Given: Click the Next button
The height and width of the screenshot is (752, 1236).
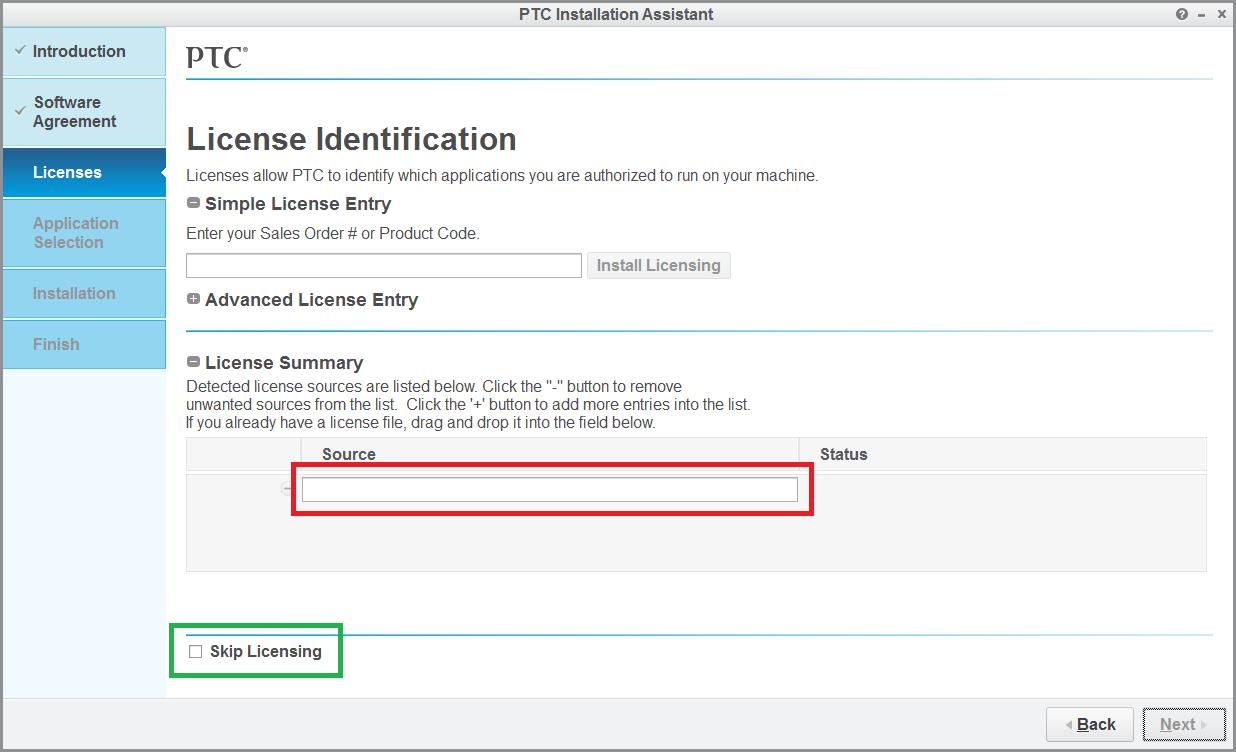Looking at the screenshot, I should (1184, 725).
